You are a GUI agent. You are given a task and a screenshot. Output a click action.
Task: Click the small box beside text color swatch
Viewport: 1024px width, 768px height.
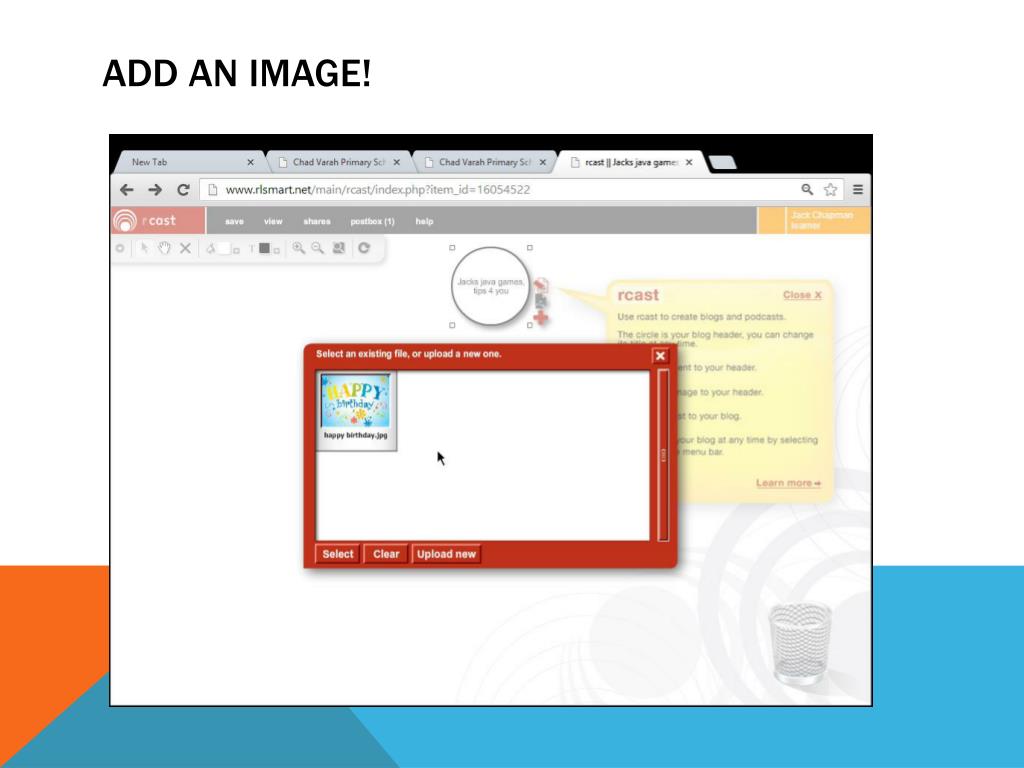click(x=276, y=250)
